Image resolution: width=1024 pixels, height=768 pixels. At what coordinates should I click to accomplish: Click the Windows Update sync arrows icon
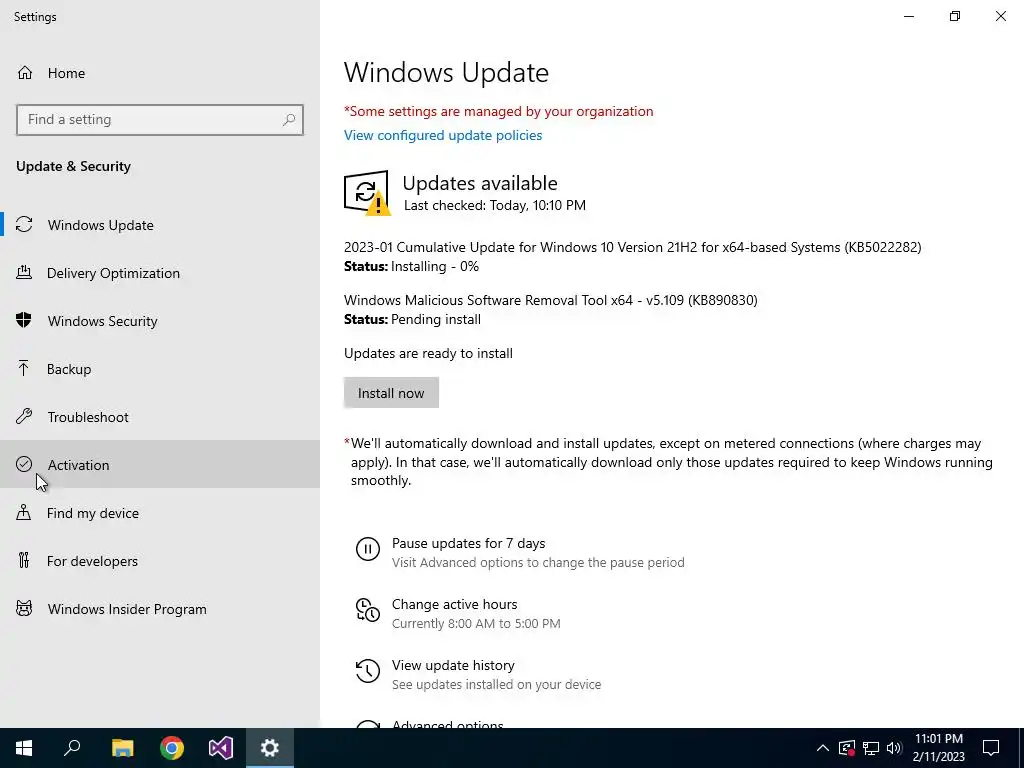click(x=24, y=225)
